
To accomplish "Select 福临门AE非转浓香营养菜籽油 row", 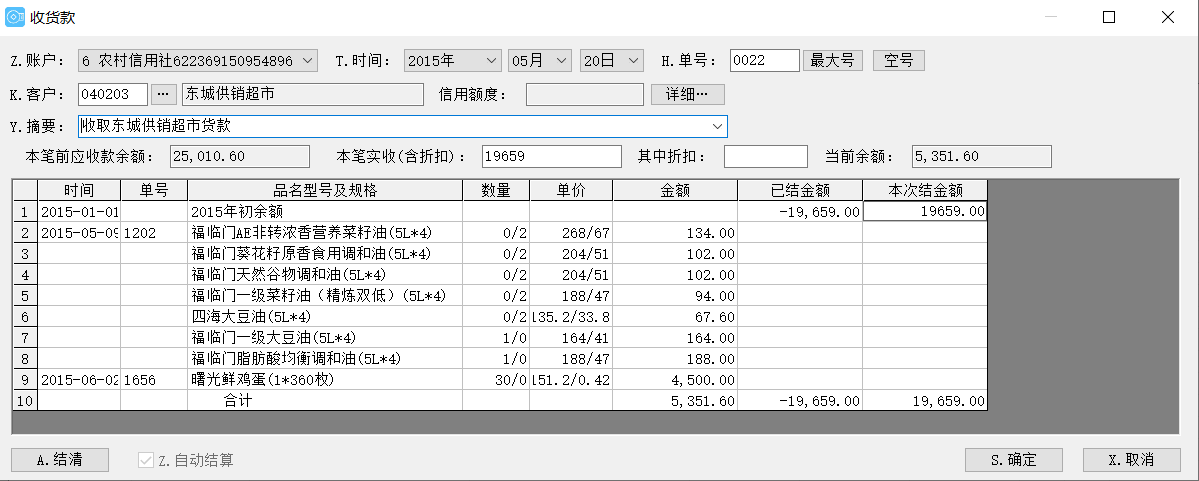I will (x=325, y=232).
